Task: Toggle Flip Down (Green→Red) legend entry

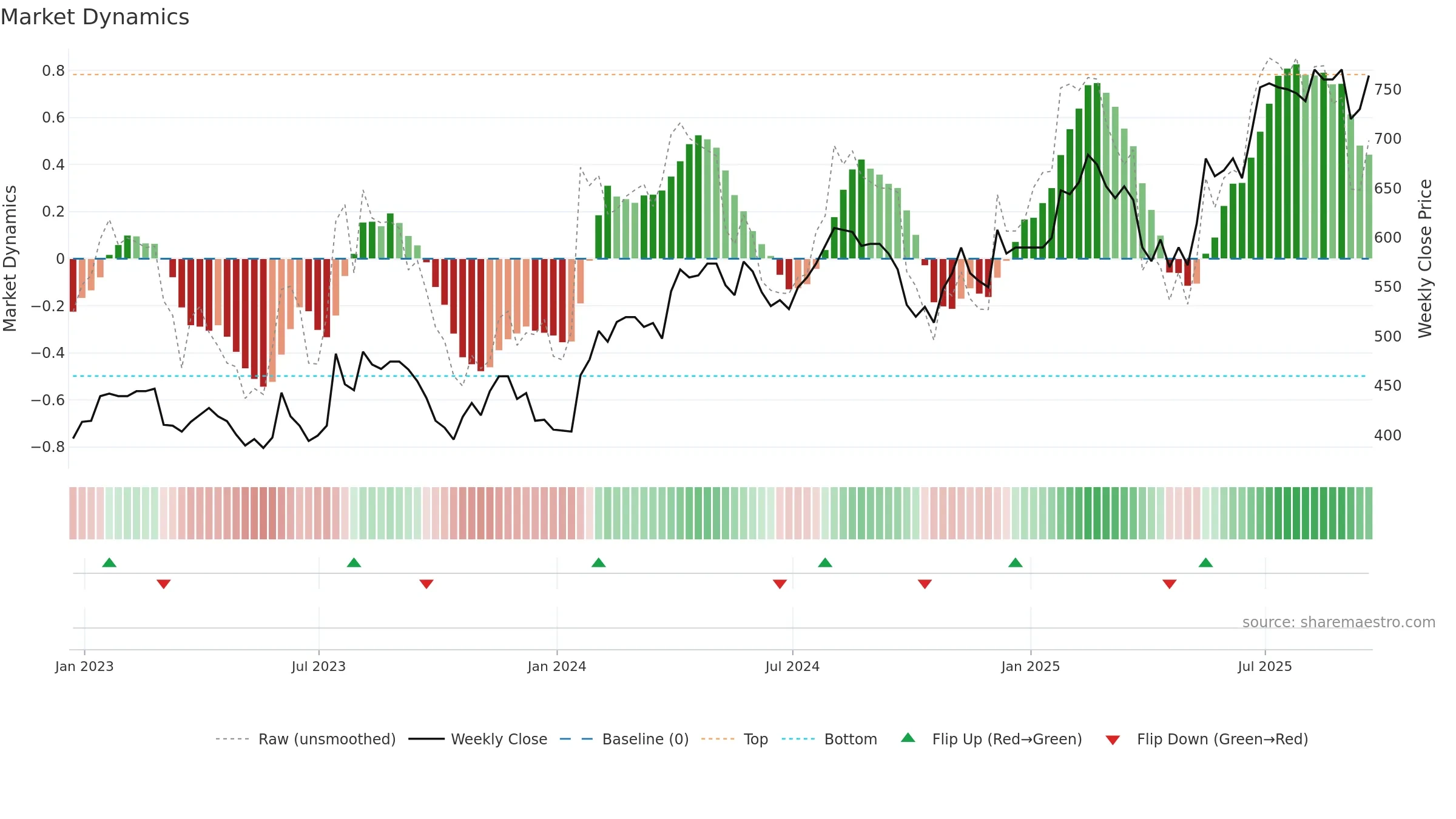Action: tap(1207, 739)
